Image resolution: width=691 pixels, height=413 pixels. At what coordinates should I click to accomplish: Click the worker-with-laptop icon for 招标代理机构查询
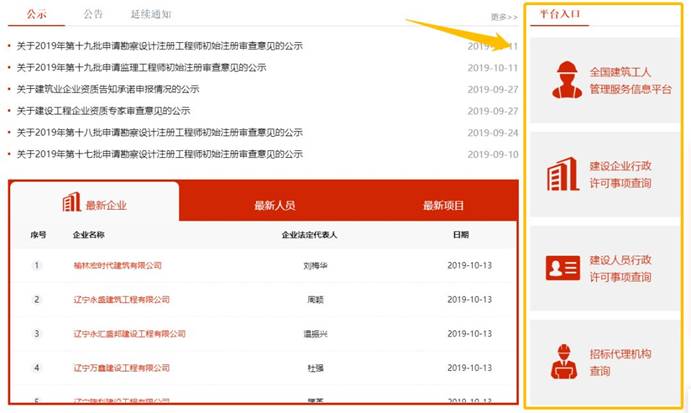click(x=564, y=361)
